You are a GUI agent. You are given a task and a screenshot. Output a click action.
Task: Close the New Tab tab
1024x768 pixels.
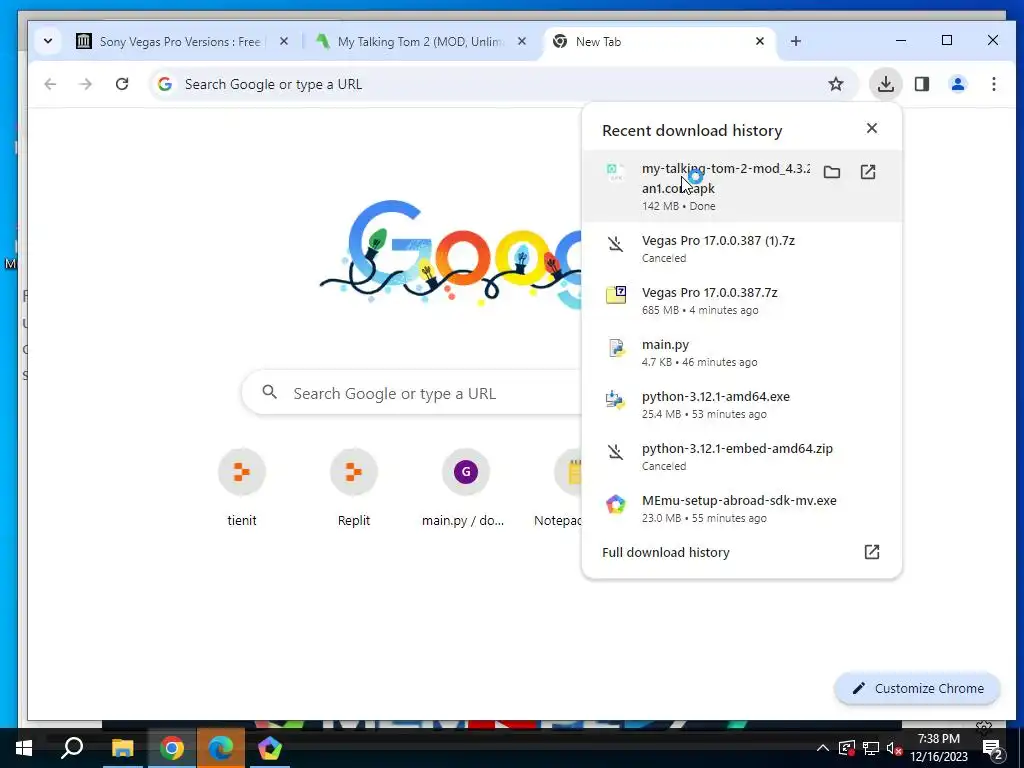pos(760,41)
